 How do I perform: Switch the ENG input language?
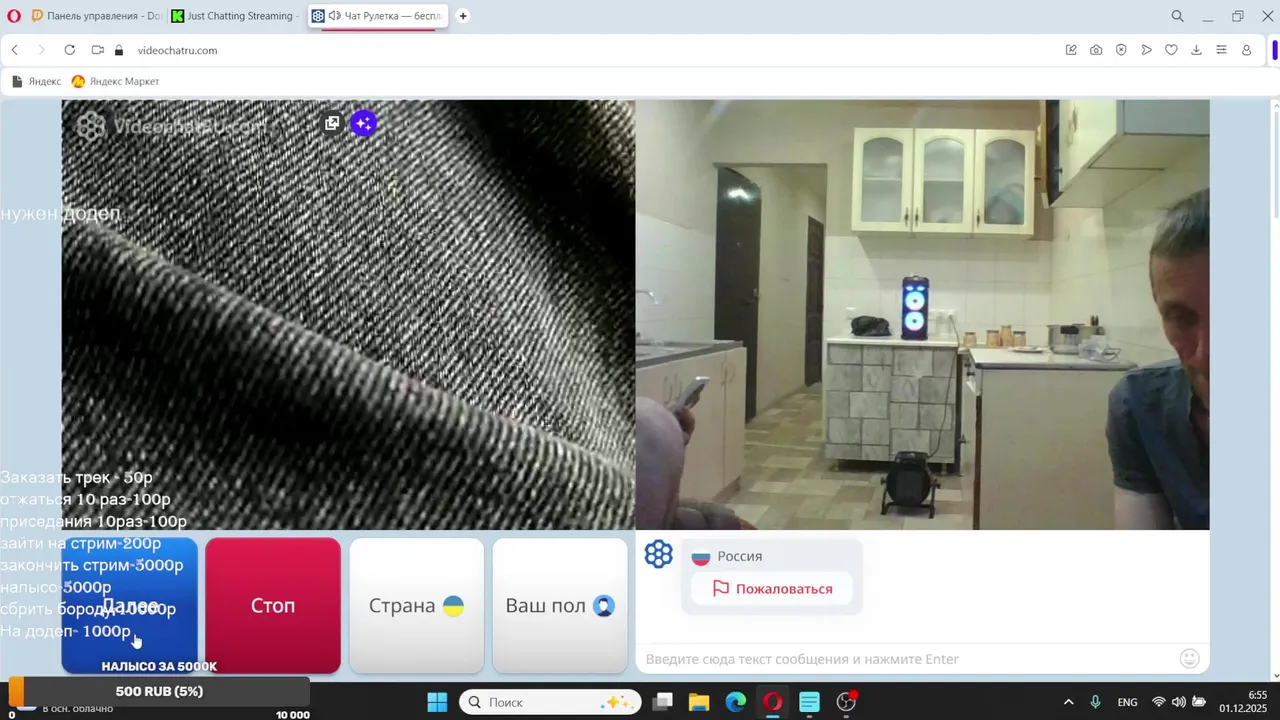(1127, 702)
